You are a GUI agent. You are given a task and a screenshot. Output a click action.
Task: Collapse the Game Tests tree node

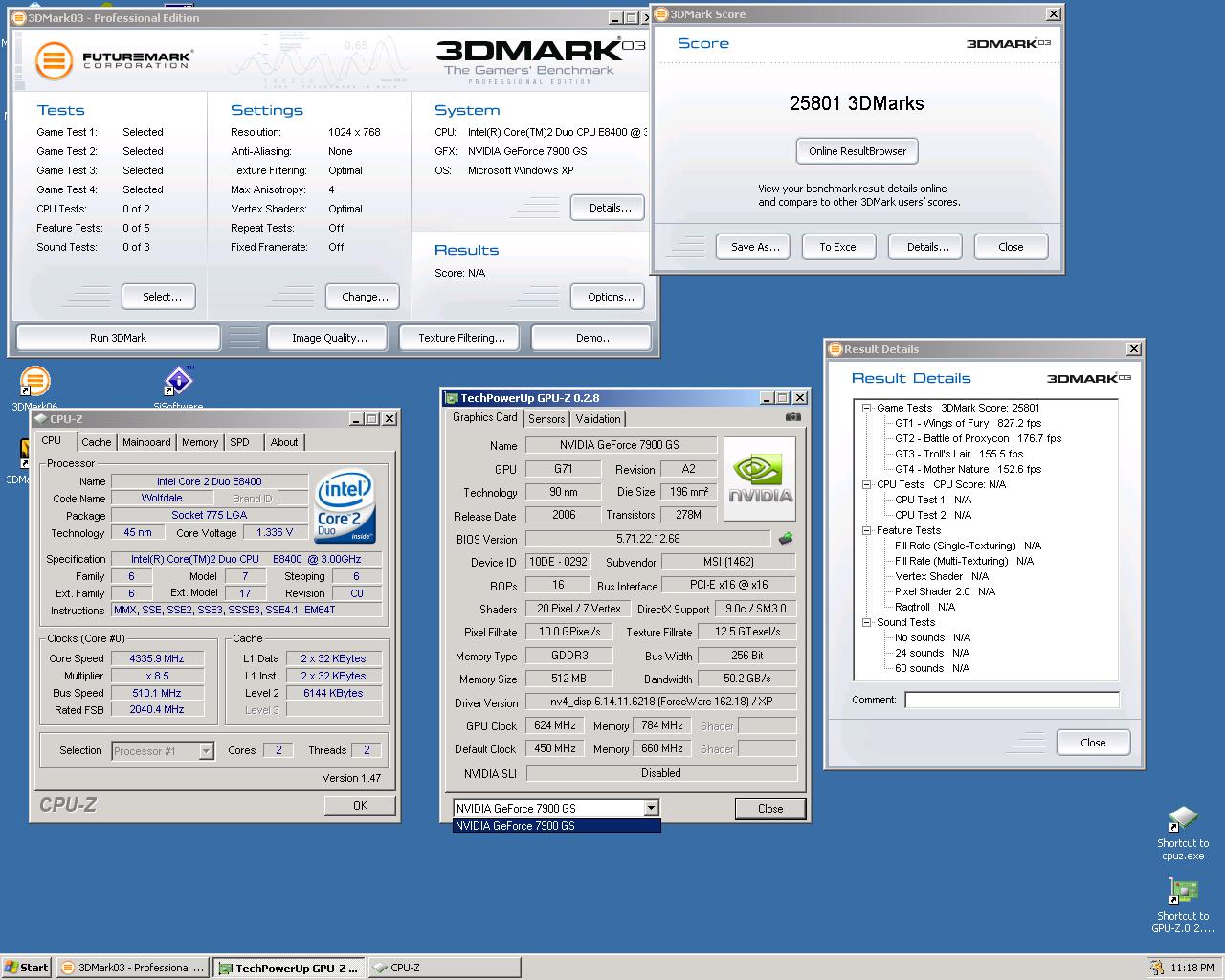pos(866,408)
